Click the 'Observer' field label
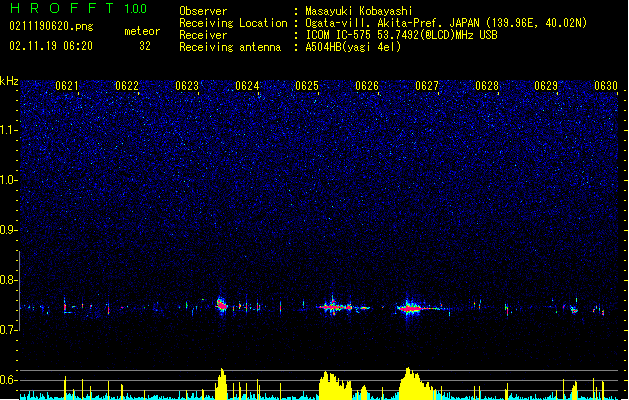Viewport: 629px width, 400px height. click(x=203, y=11)
